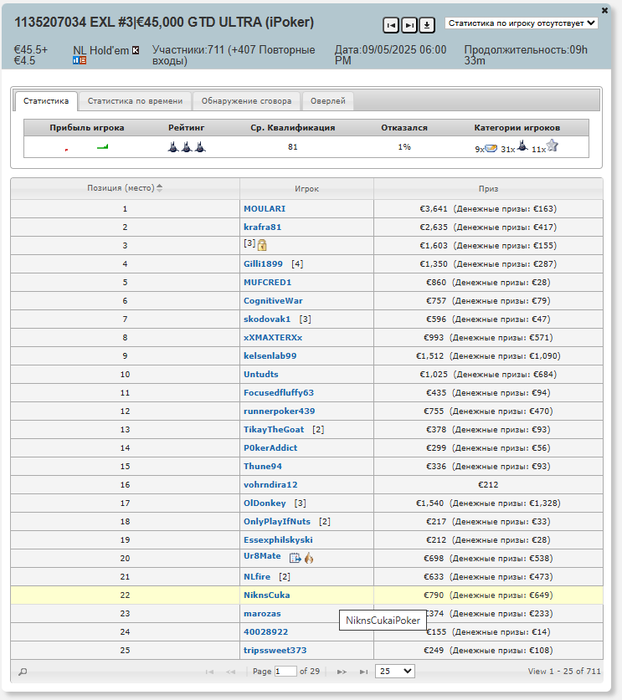Viewport: 622px width, 700px height.
Task: Go to next page of results
Action: [x=342, y=672]
